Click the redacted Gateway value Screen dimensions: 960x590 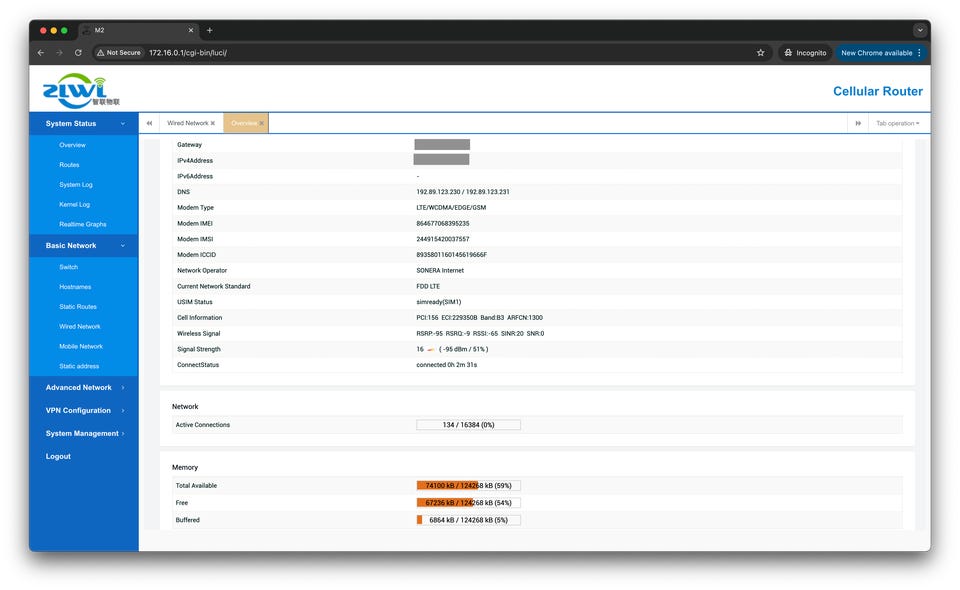point(442,144)
